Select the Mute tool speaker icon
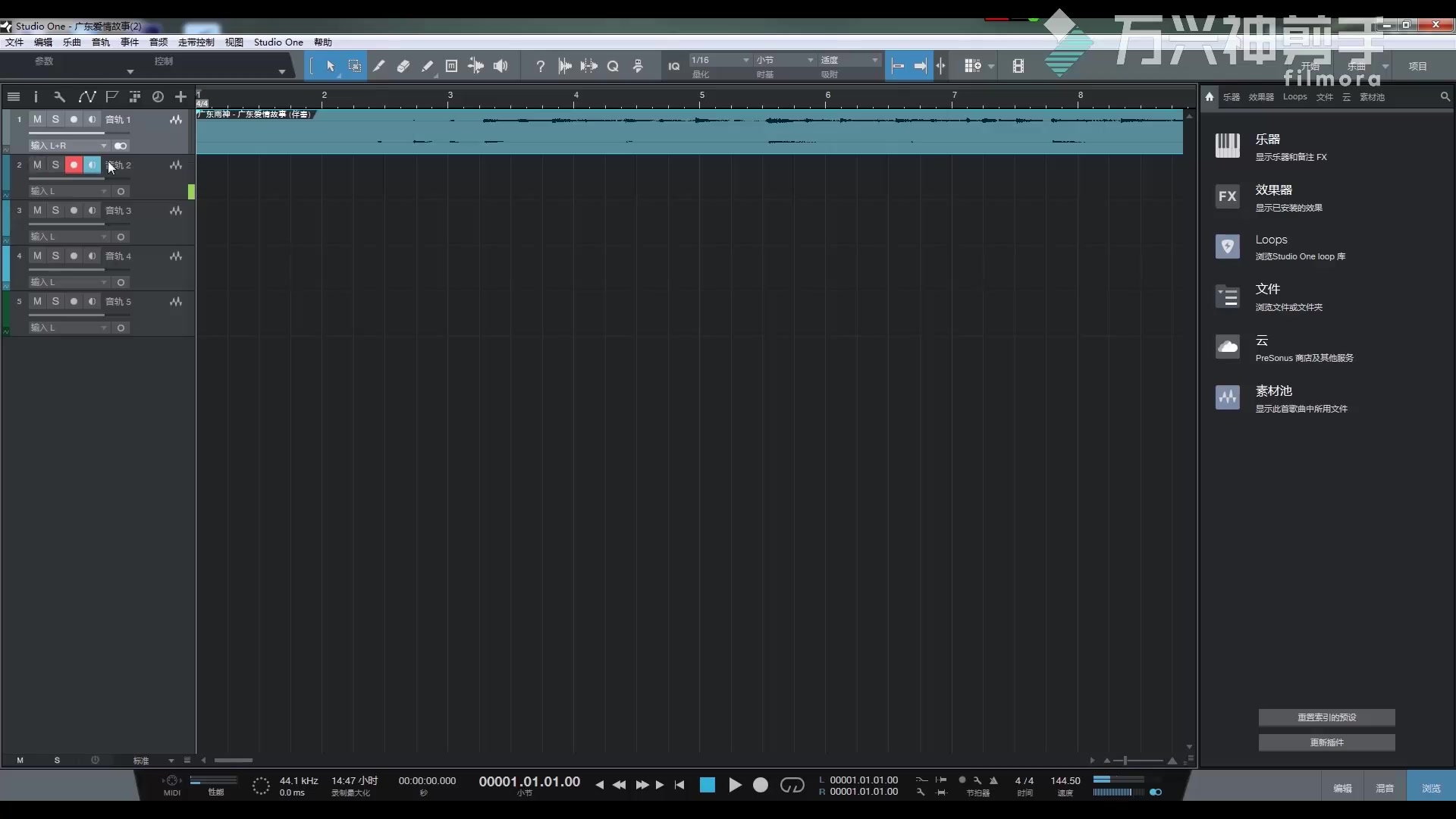 pos(501,67)
